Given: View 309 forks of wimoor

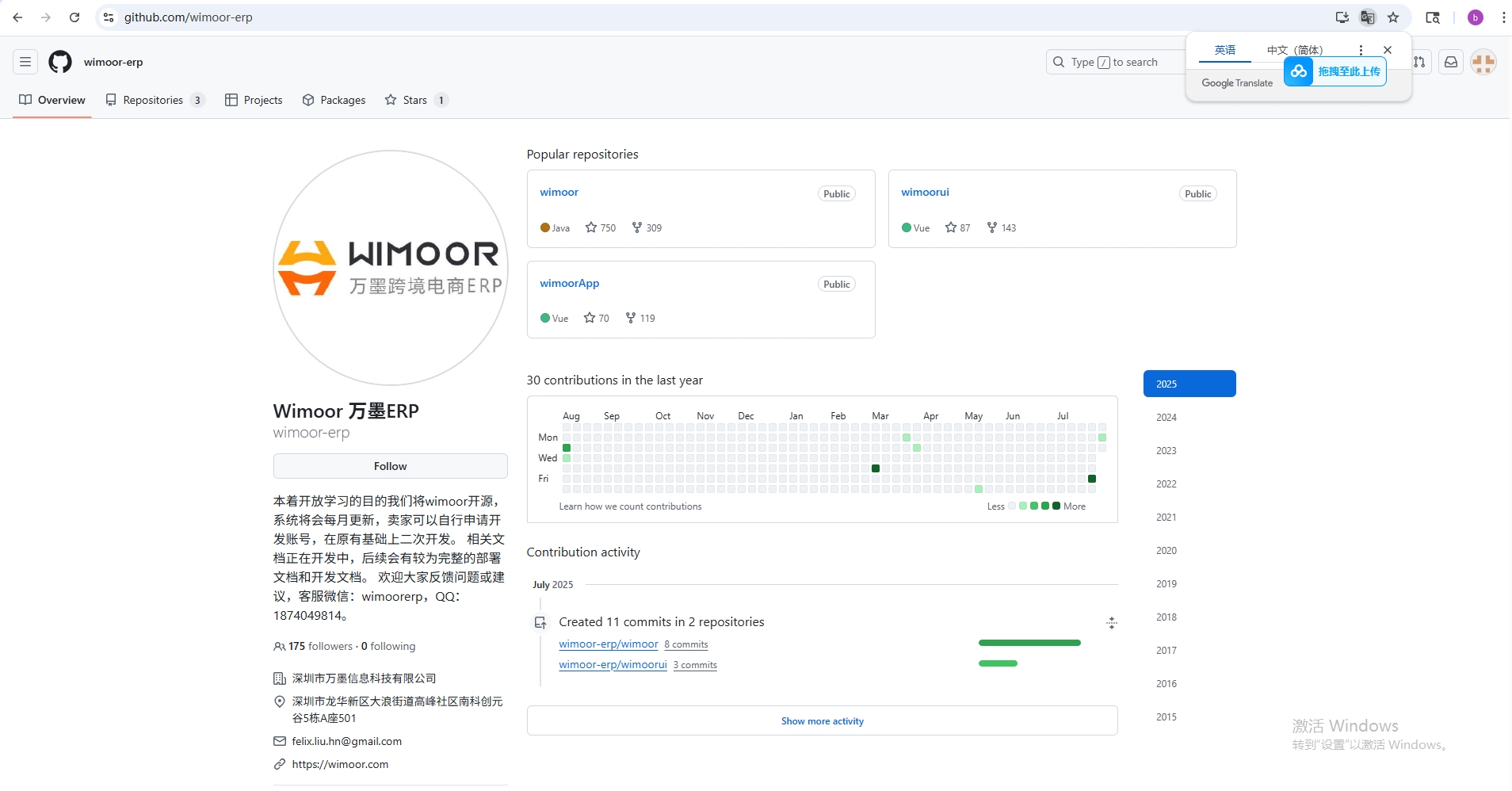Looking at the screenshot, I should [647, 227].
